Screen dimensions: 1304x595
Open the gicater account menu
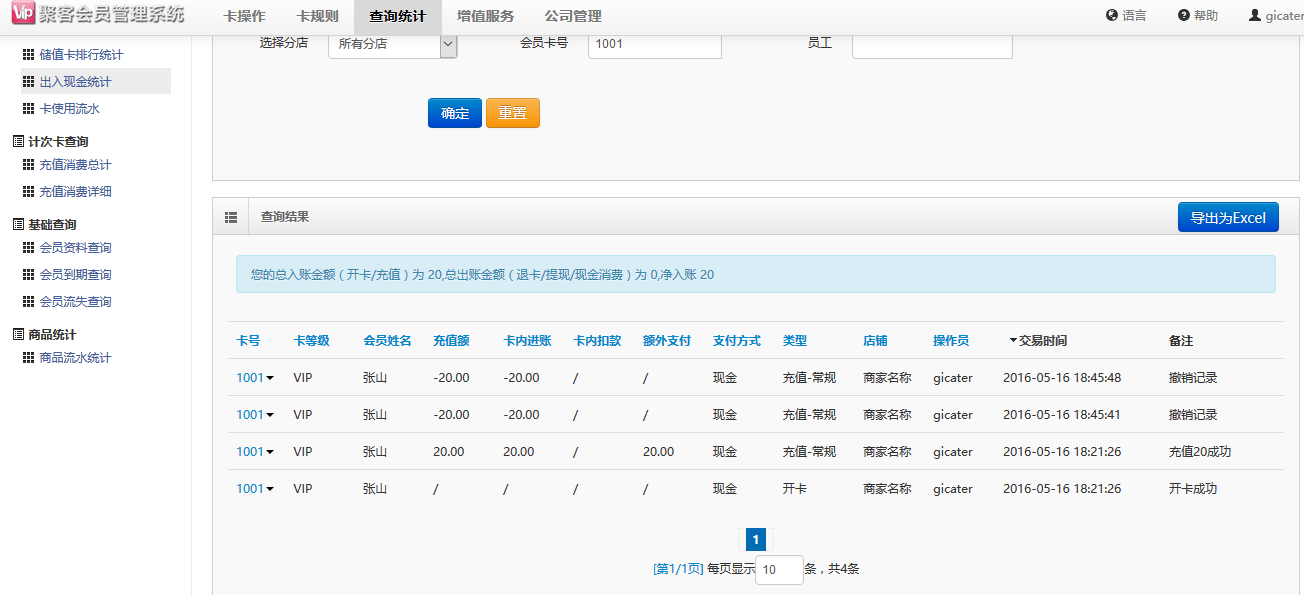click(x=1276, y=16)
